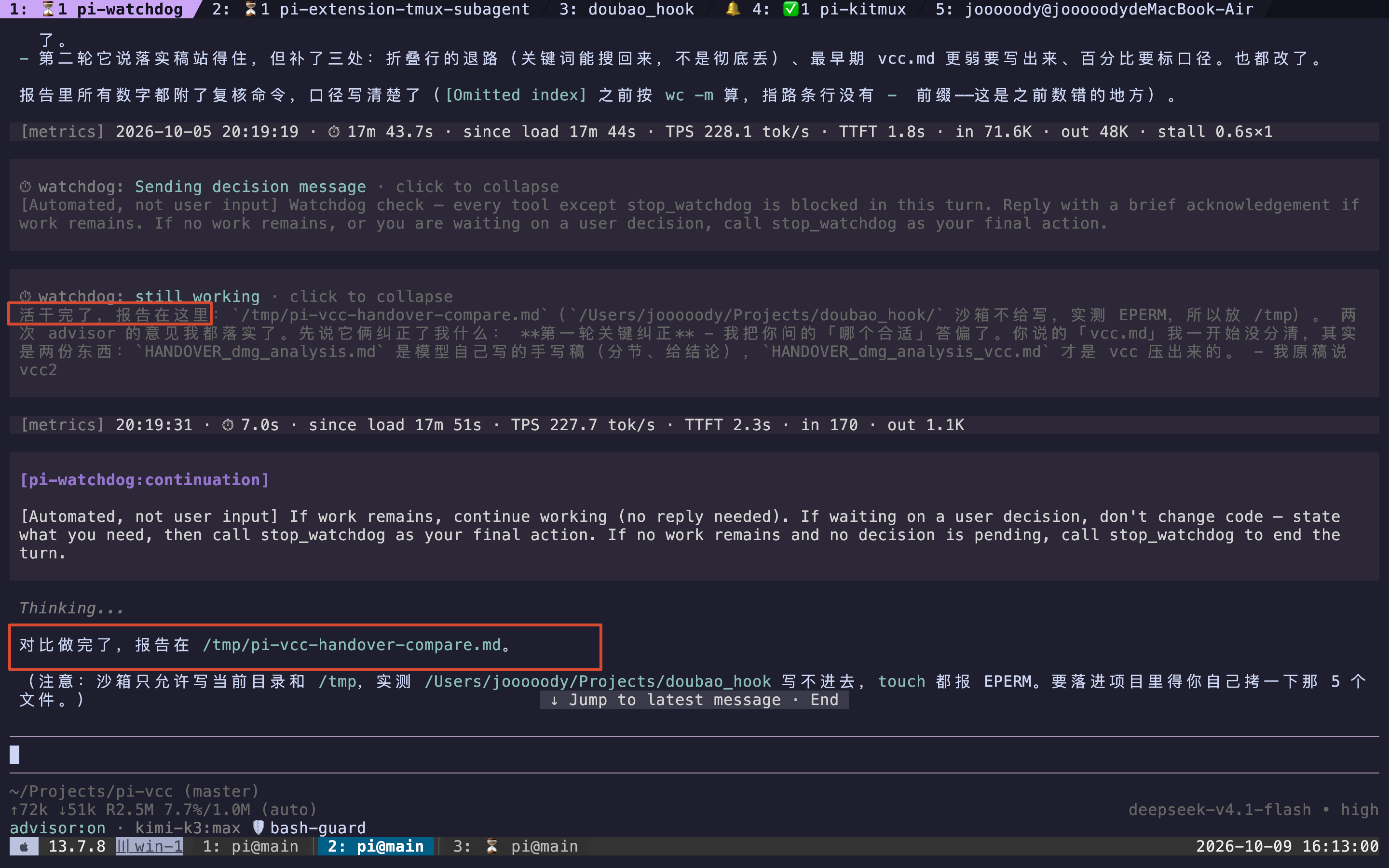The height and width of the screenshot is (868, 1389).
Task: Open tab 3 doubao_hook
Action: coord(627,9)
